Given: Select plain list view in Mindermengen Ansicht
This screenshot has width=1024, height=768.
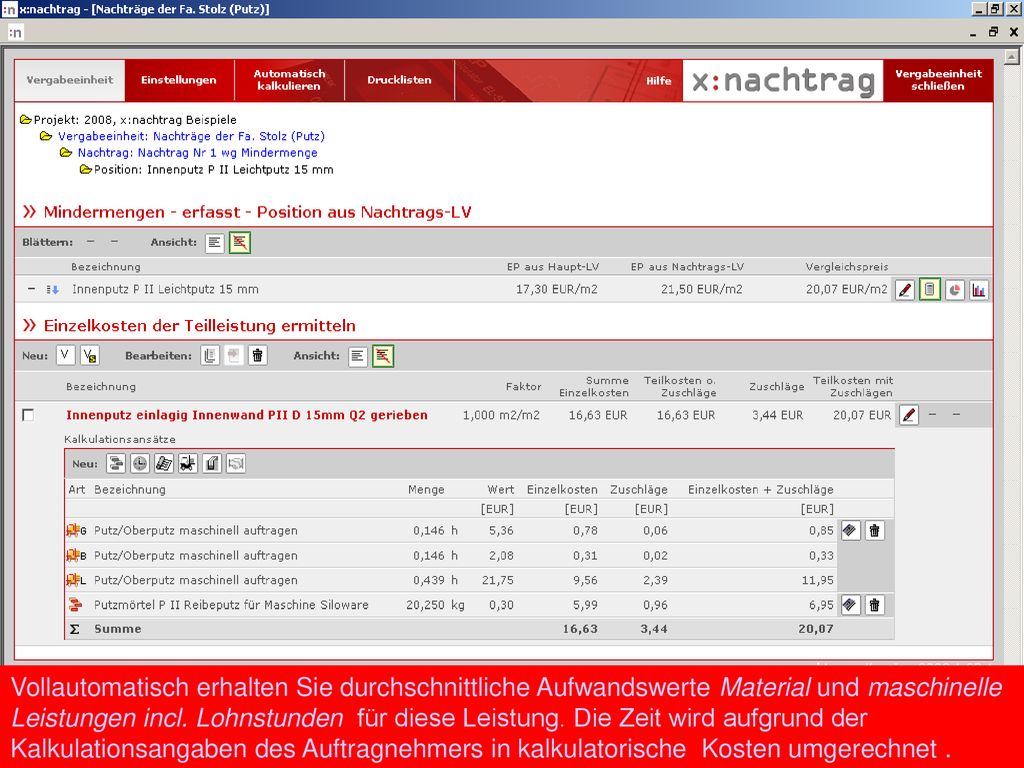Looking at the screenshot, I should [x=215, y=243].
